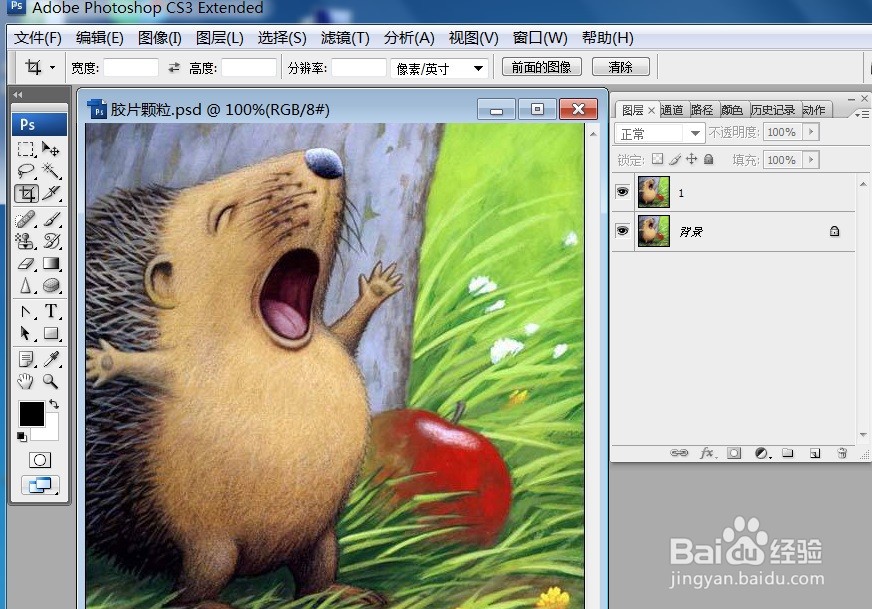Screen dimensions: 872x609
Task: Select the Gradient tool
Action: click(x=51, y=263)
